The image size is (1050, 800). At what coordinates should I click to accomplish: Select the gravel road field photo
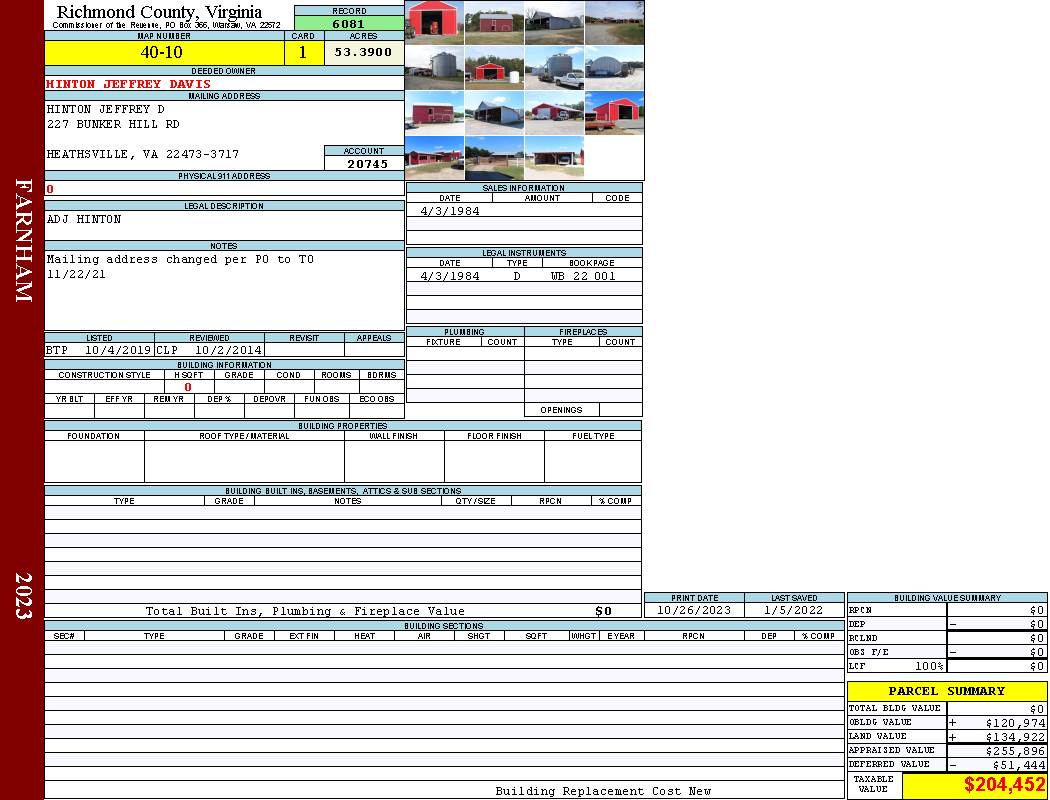(614, 23)
